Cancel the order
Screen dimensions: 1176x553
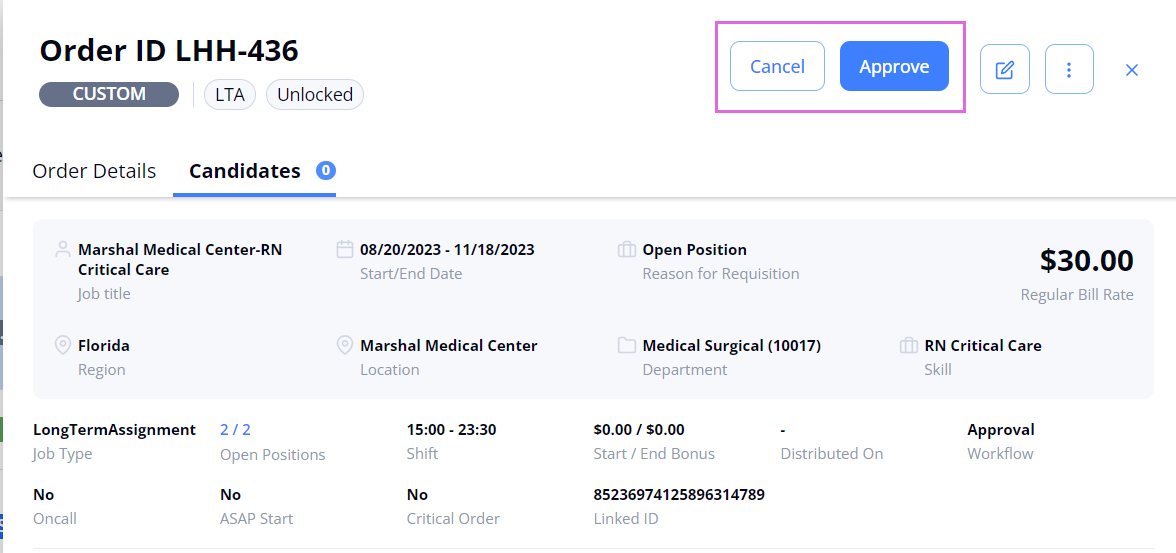(x=777, y=66)
